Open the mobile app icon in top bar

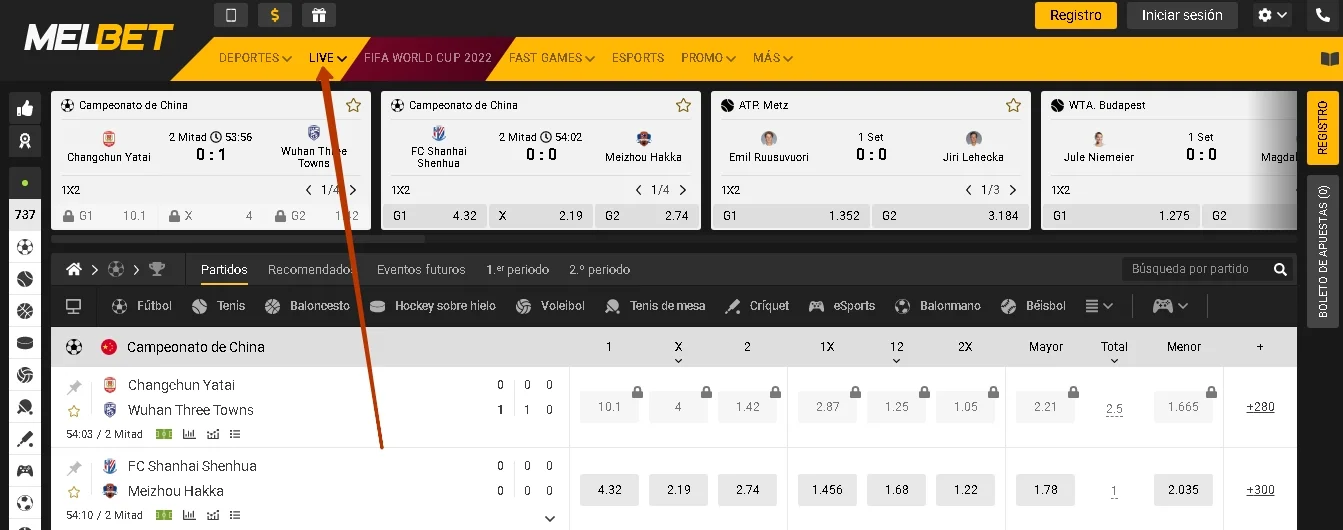click(x=231, y=15)
